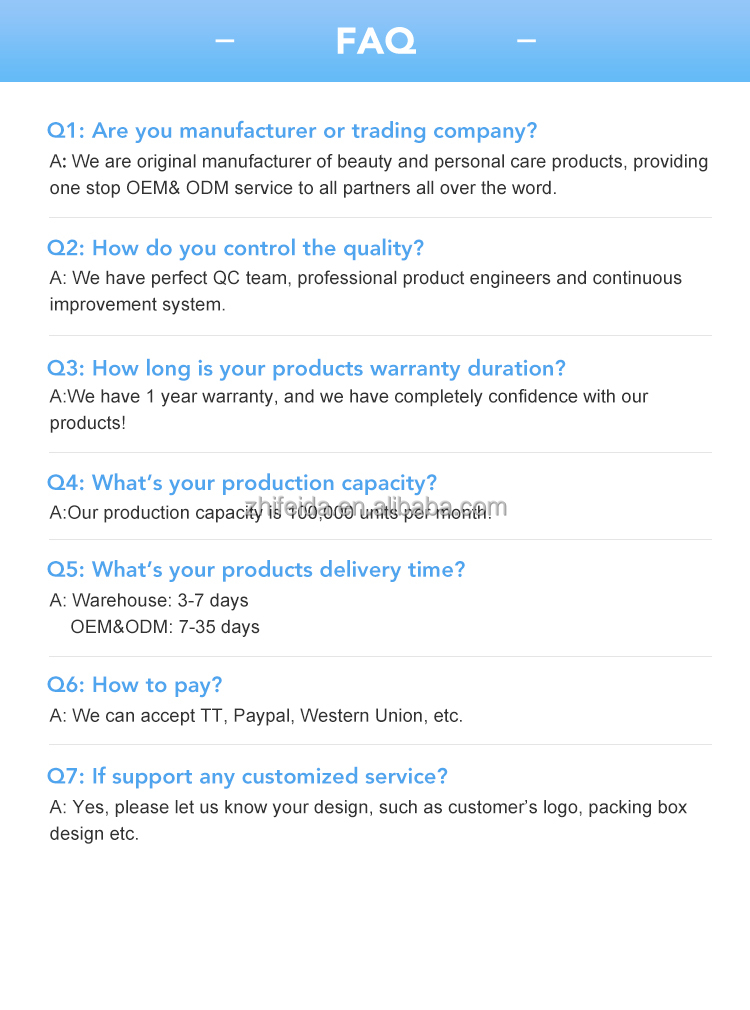Image resolution: width=750 pixels, height=1010 pixels.
Task: Click the divider line below the Q1 answer
Action: tap(380, 218)
